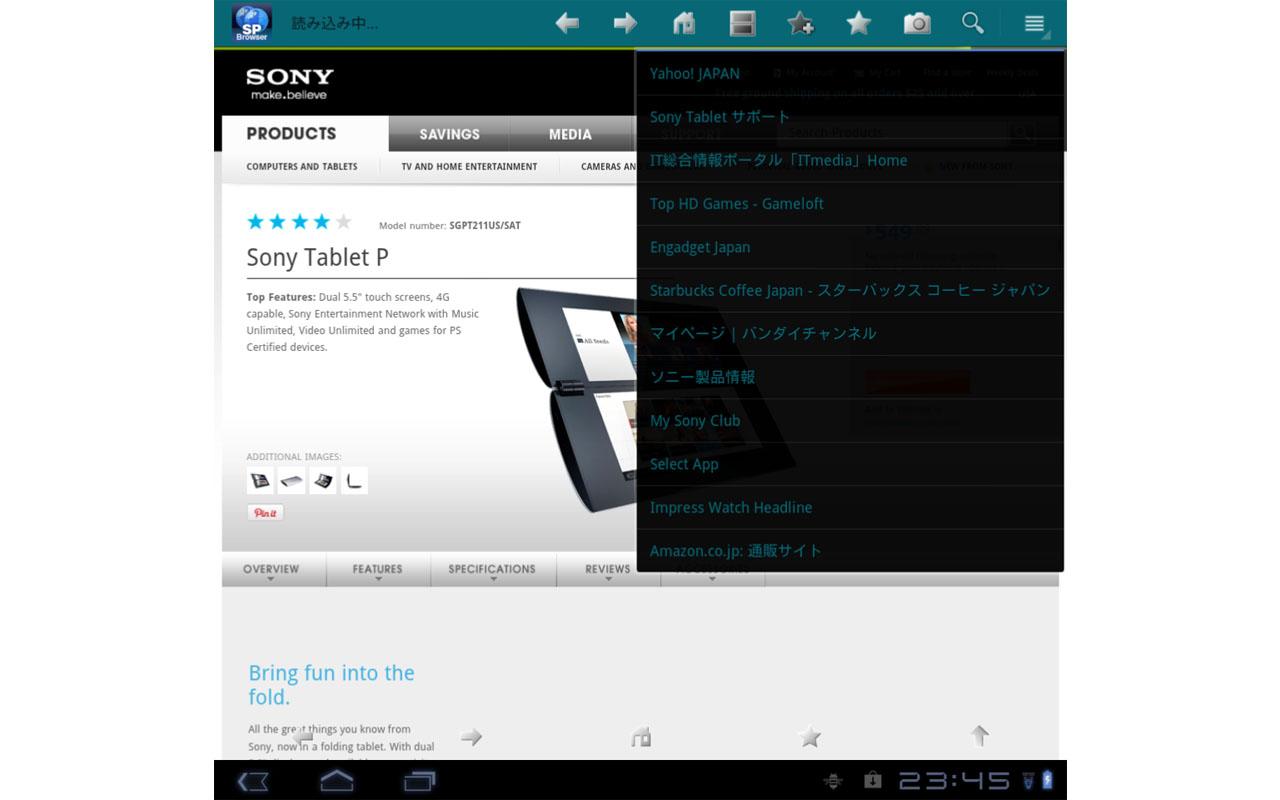Open the bookmarks list star icon in top toolbar
The width and height of the screenshot is (1280, 800).
pyautogui.click(x=858, y=23)
